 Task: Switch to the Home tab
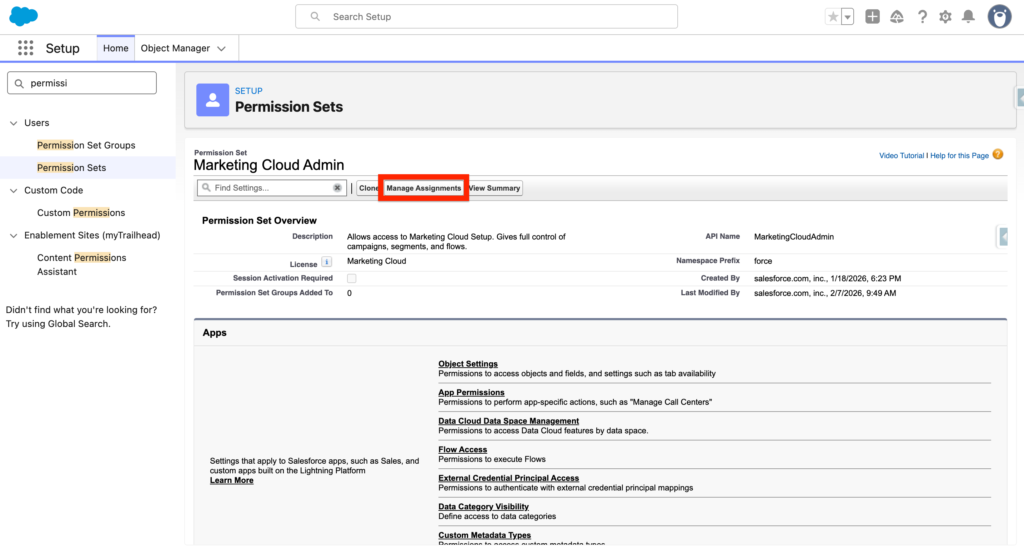pos(115,48)
